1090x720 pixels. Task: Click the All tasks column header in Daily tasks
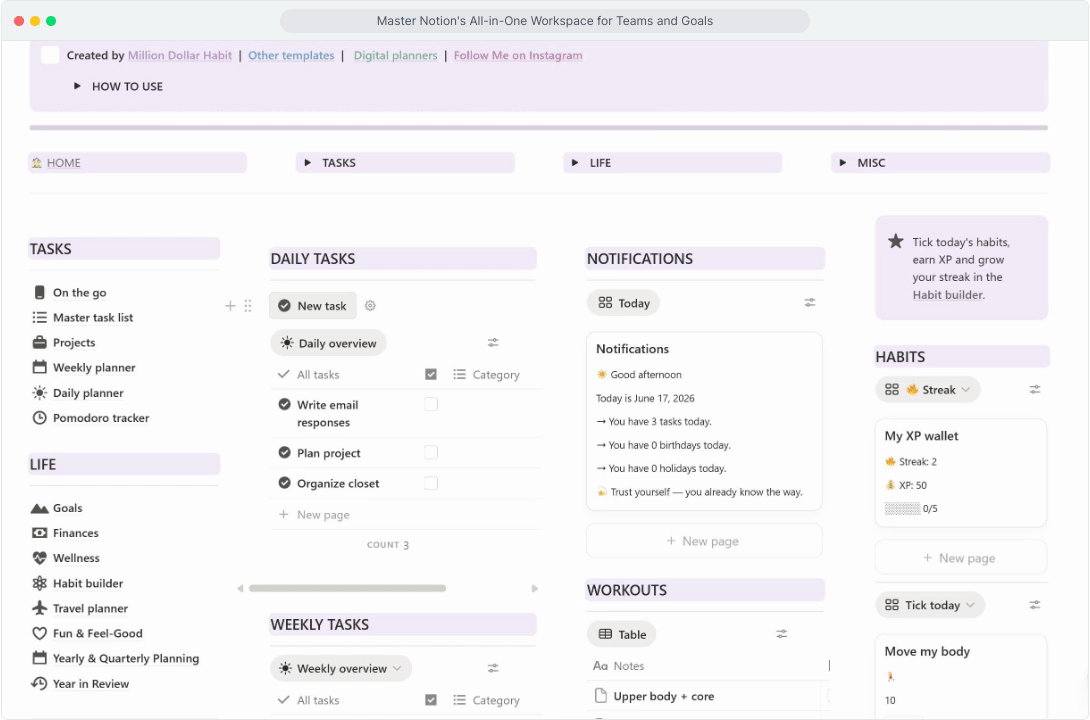coord(309,375)
